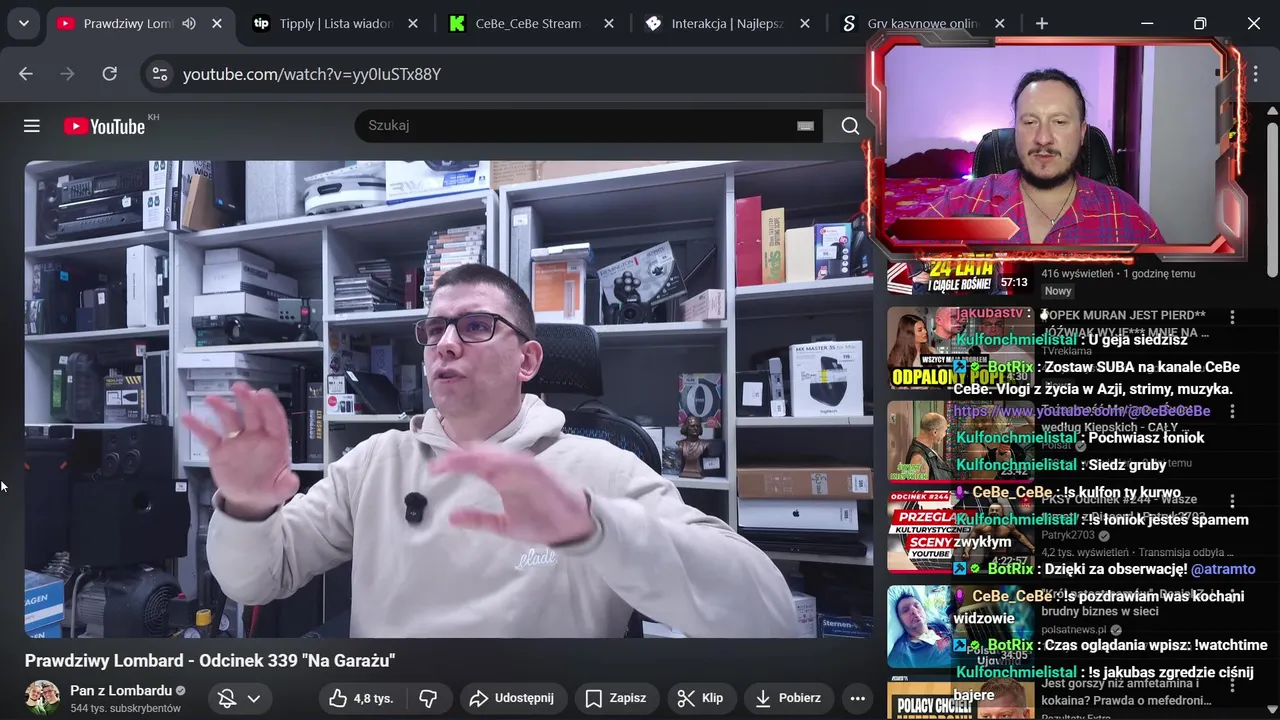Viewport: 1280px width, 720px height.
Task: Open Pan z Lombardu channel avatar
Action: [x=42, y=698]
